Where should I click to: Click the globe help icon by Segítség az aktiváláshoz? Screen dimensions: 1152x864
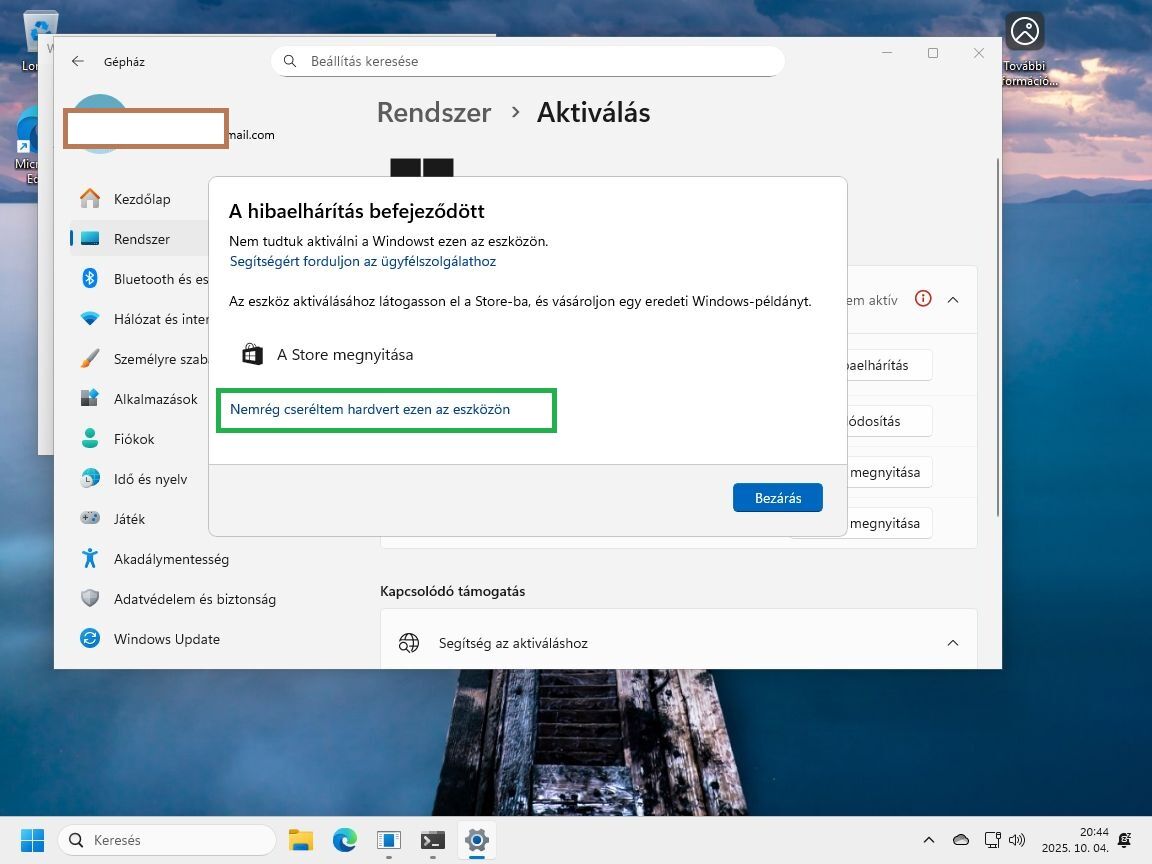(408, 643)
